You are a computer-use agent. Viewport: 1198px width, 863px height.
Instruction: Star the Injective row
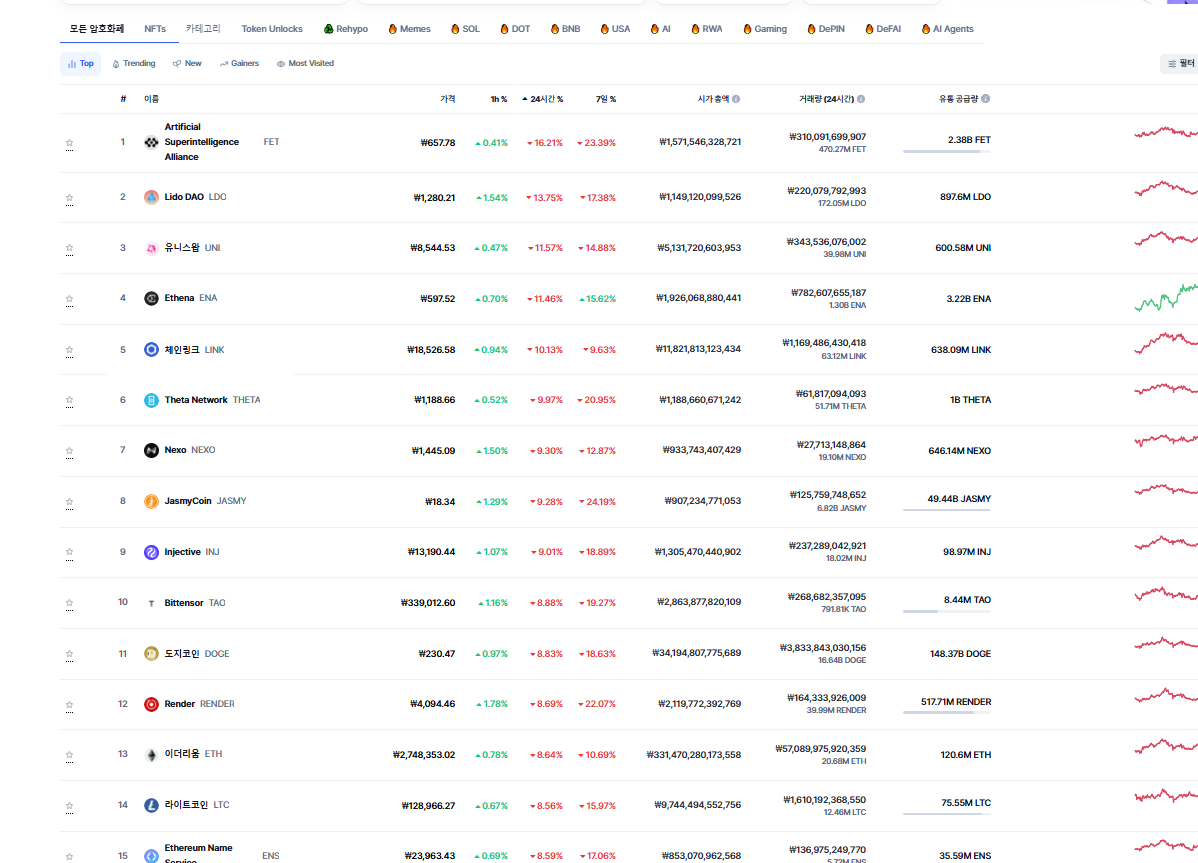click(x=70, y=552)
